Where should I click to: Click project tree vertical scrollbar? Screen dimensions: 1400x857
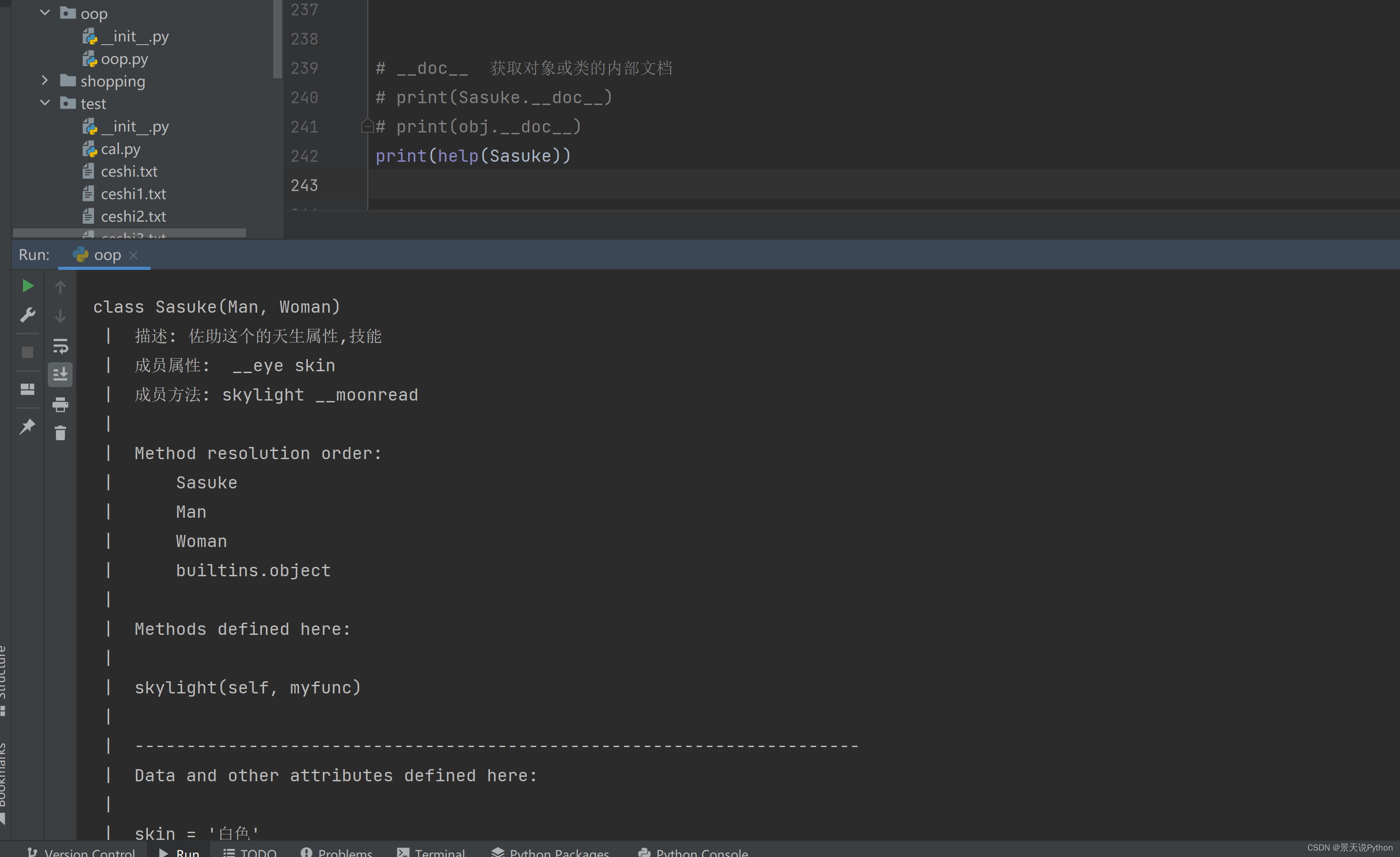click(x=277, y=39)
